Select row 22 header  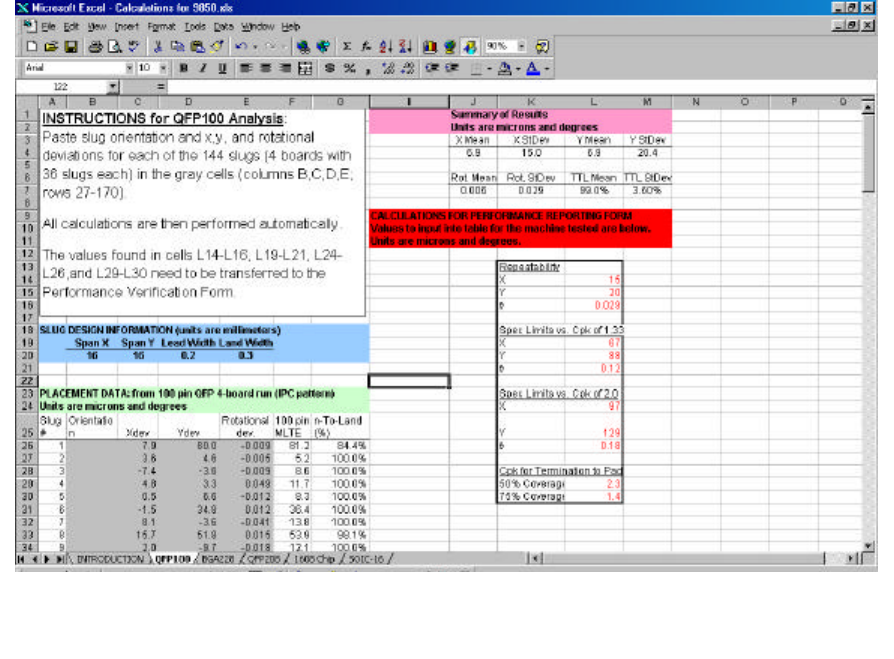point(26,381)
